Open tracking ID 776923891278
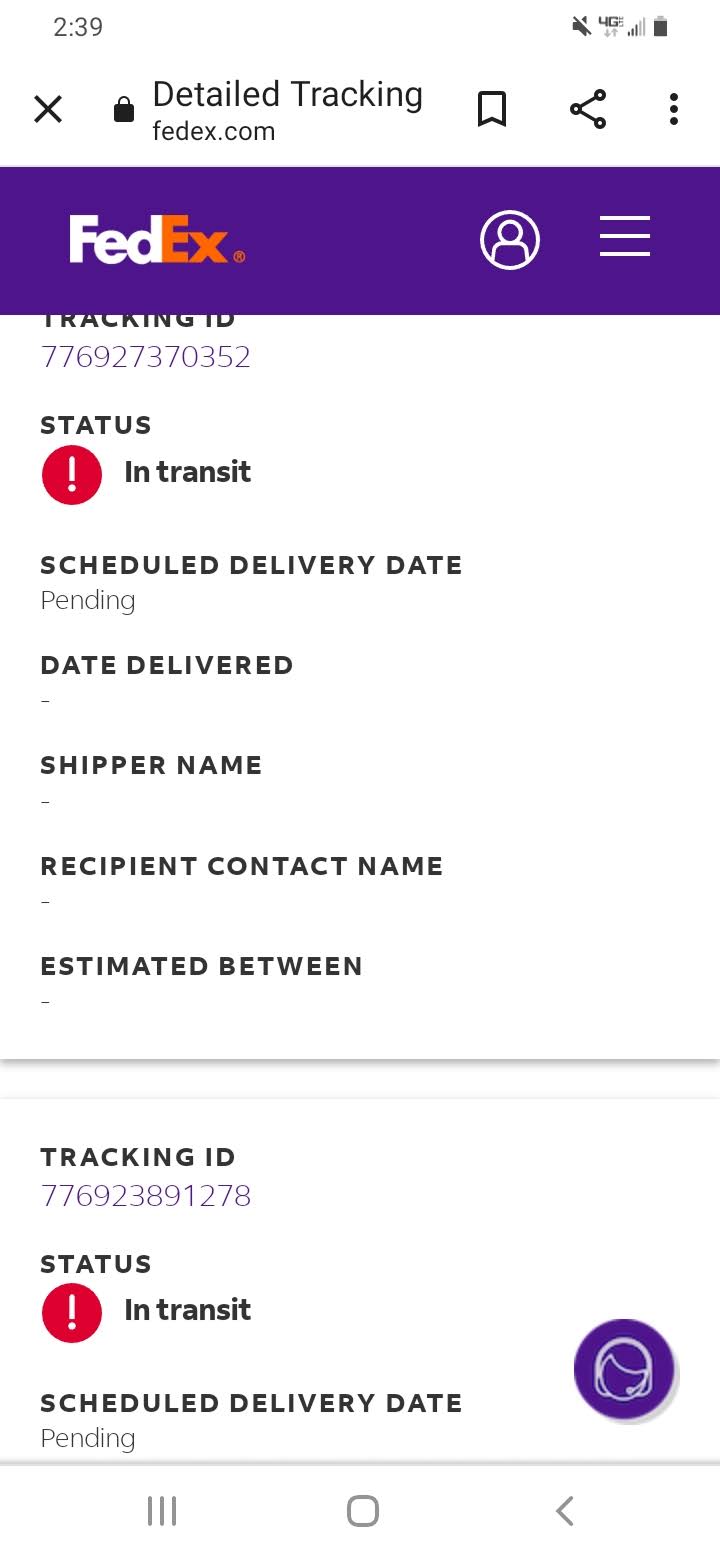The width and height of the screenshot is (720, 1560). (145, 1195)
